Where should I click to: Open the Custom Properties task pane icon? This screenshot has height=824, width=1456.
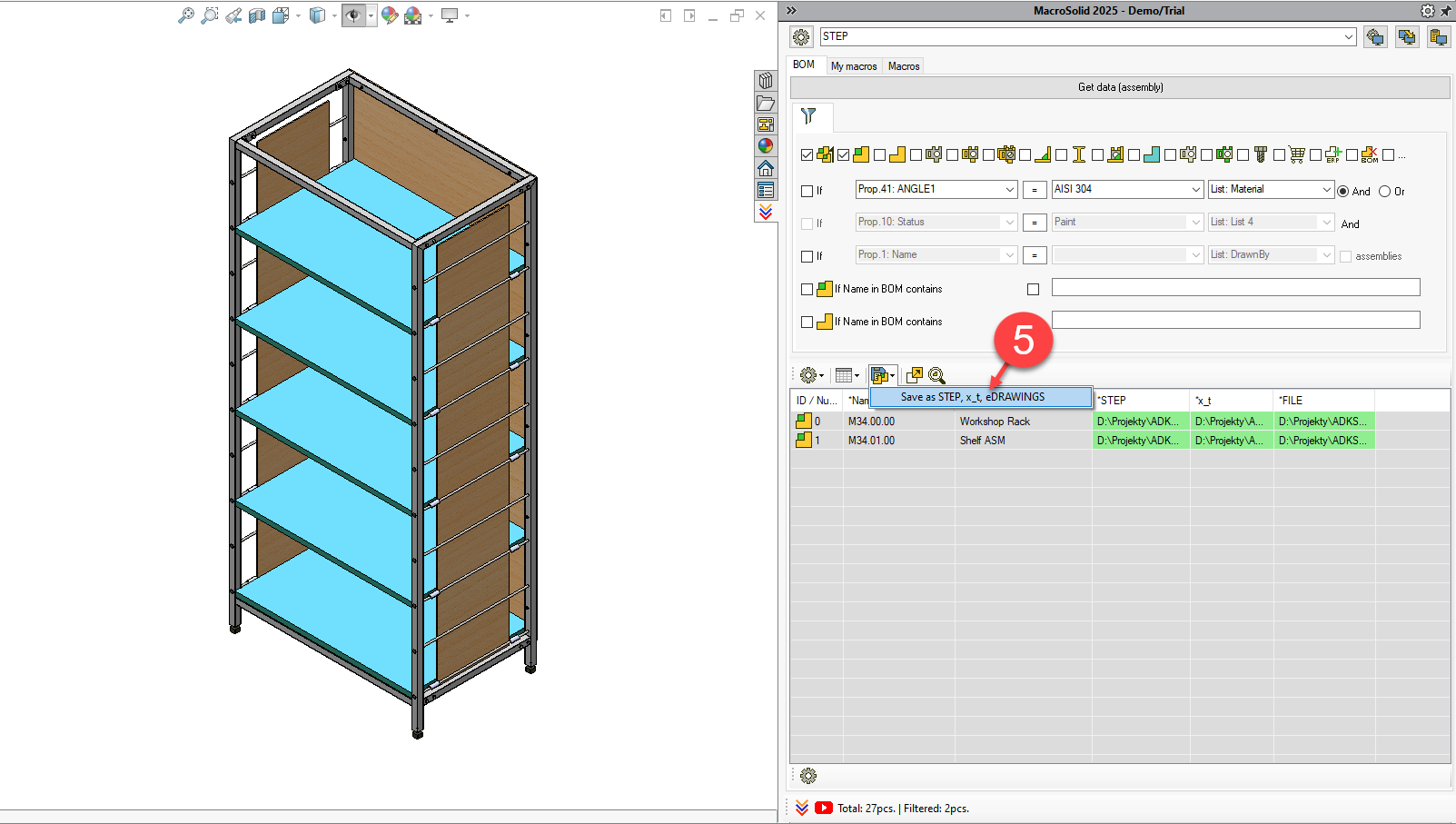click(766, 190)
